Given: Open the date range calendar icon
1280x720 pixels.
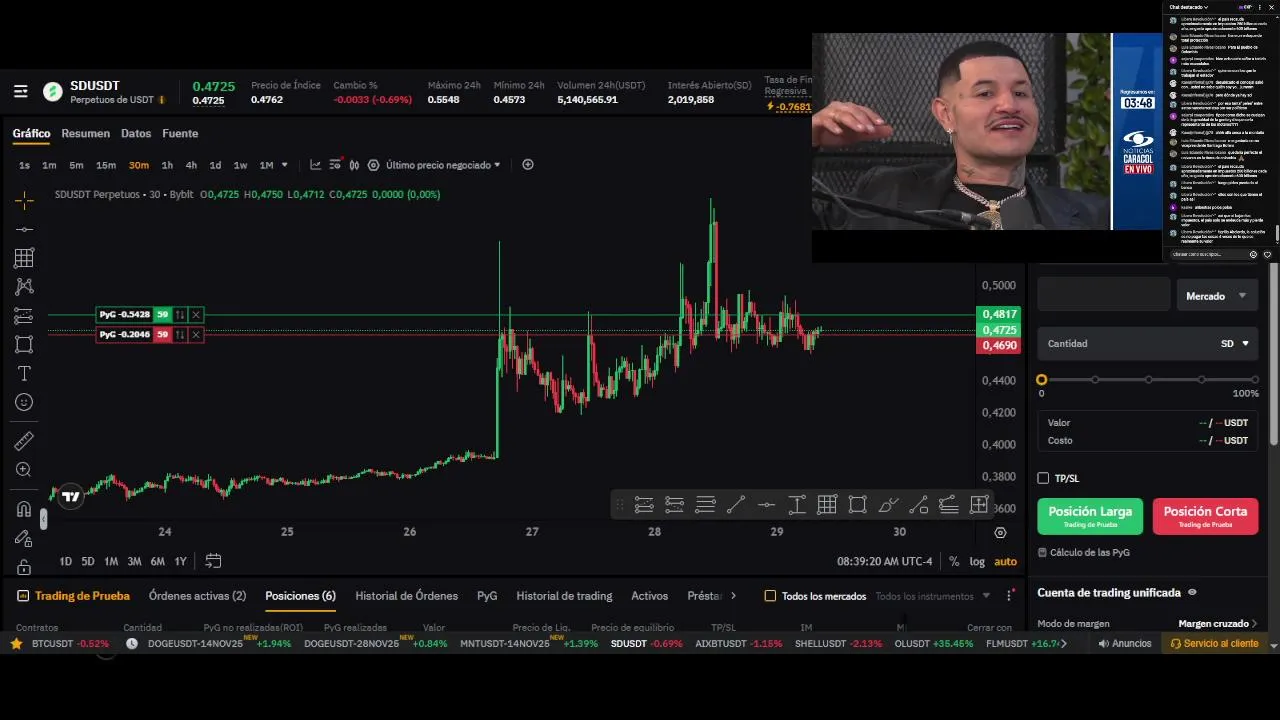Looking at the screenshot, I should coord(213,561).
